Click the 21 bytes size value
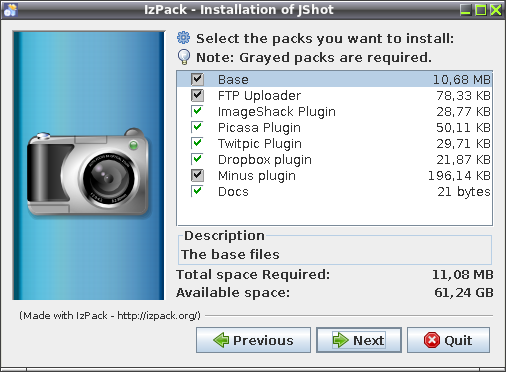506x372 pixels. click(464, 192)
